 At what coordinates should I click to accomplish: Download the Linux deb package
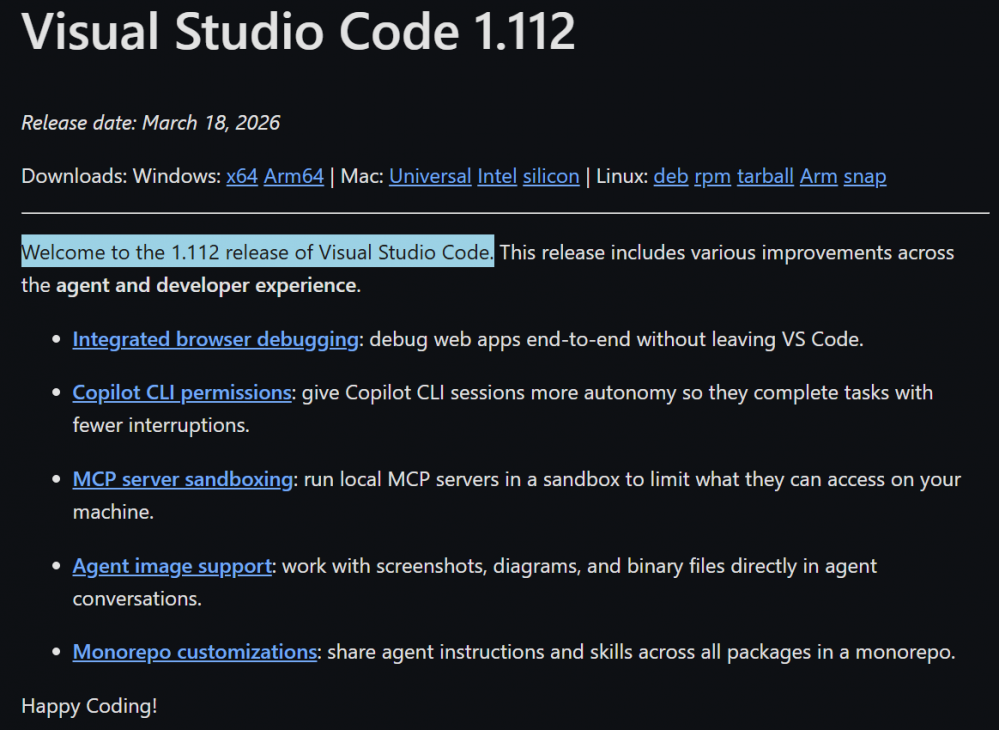click(671, 177)
